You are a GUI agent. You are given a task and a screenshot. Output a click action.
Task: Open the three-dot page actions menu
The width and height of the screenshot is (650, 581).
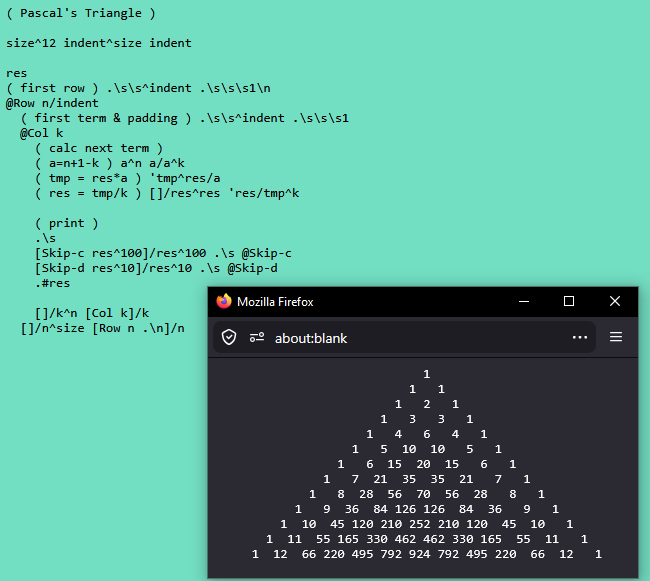tap(580, 337)
